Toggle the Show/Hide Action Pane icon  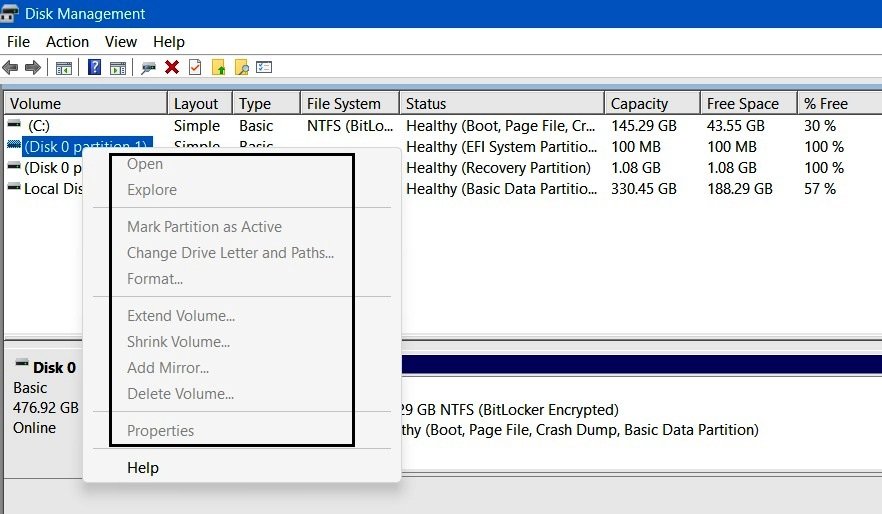(118, 68)
